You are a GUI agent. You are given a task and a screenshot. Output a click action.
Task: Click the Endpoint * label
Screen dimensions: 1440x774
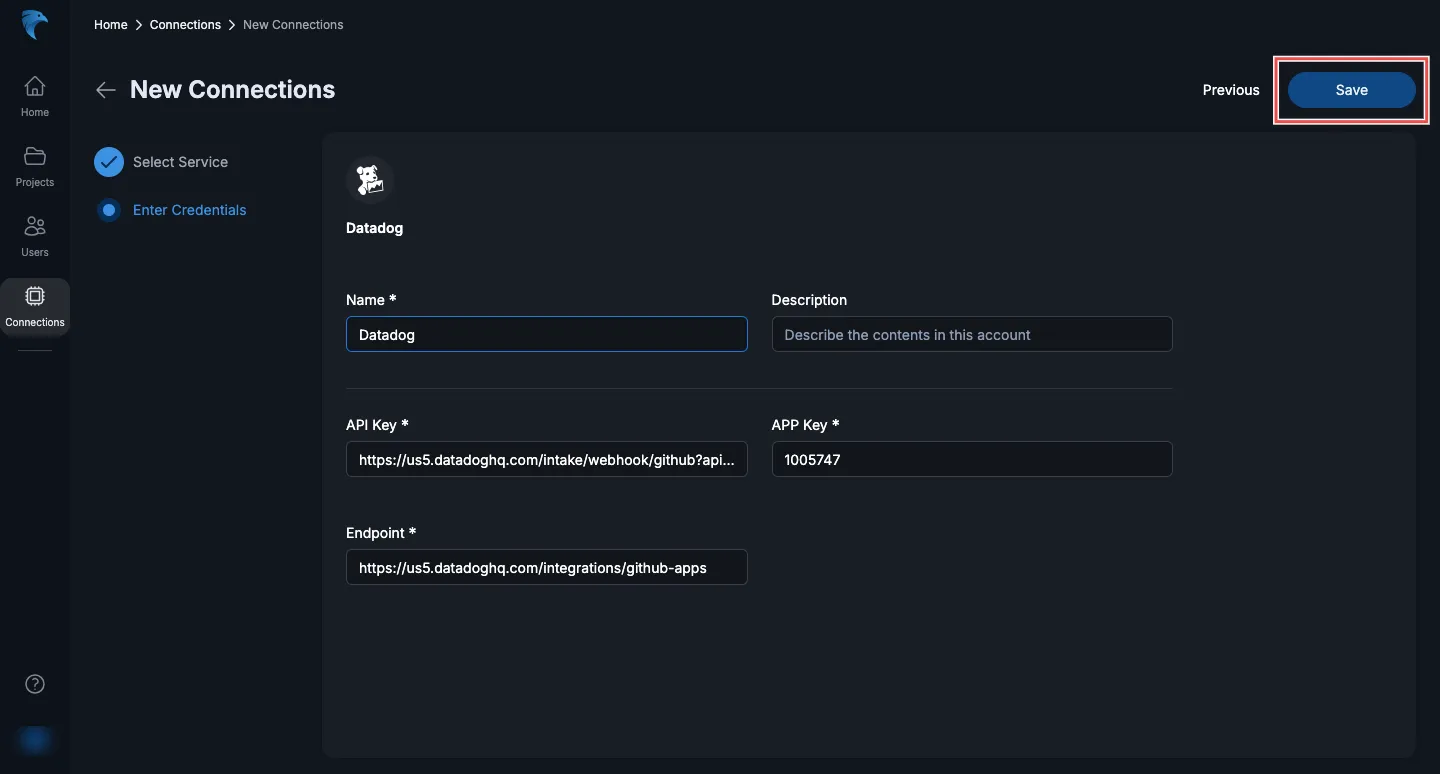[x=381, y=533]
